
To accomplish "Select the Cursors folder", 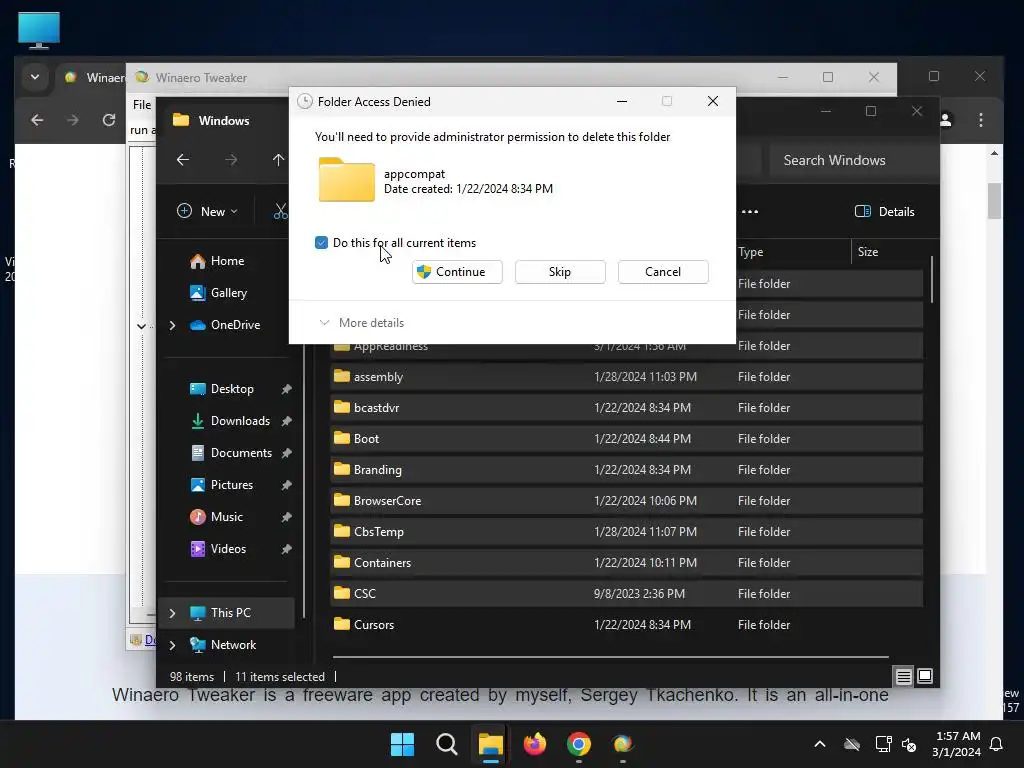I will 626,625.
